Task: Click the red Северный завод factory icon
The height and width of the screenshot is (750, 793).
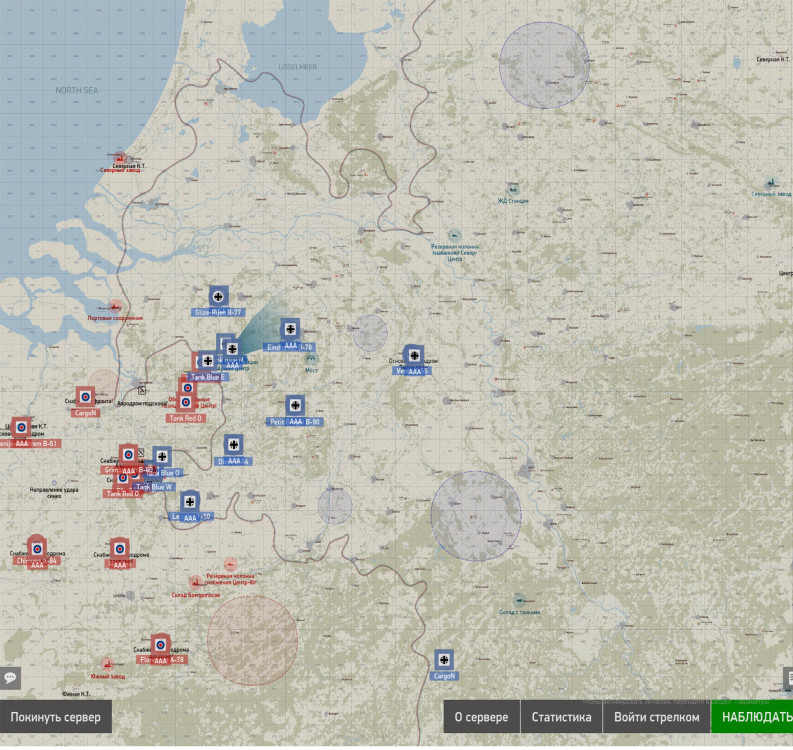Action: [120, 158]
